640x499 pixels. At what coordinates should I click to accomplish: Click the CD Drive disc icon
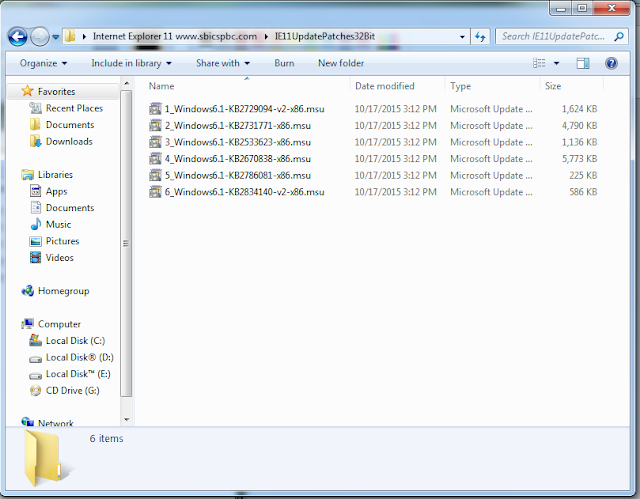tap(36, 391)
